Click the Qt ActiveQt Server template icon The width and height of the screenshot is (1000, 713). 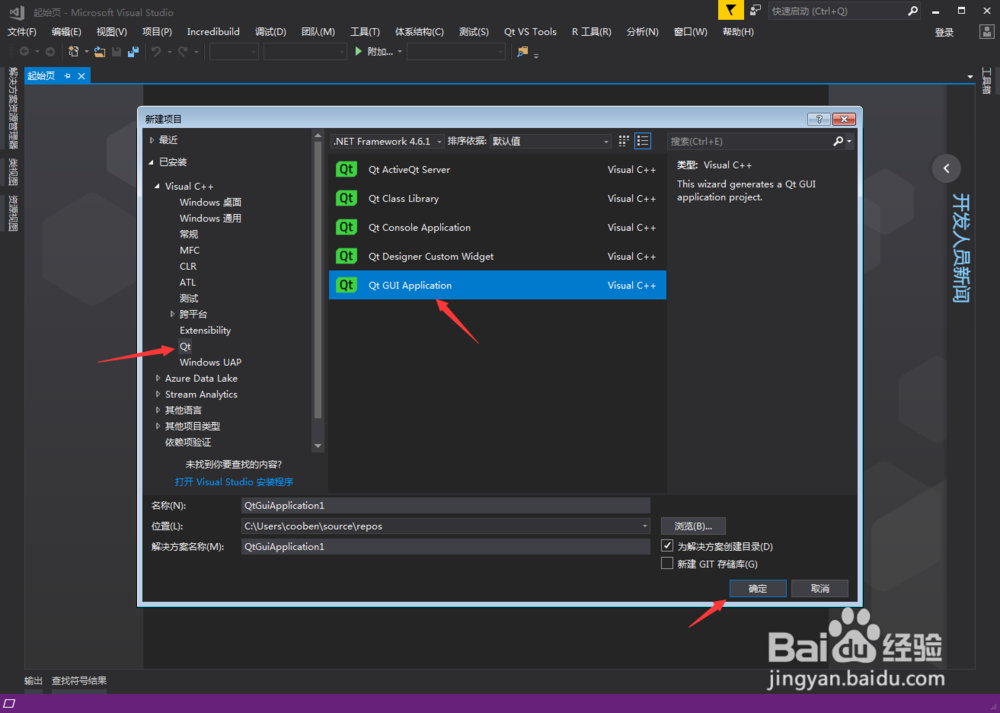pos(346,169)
